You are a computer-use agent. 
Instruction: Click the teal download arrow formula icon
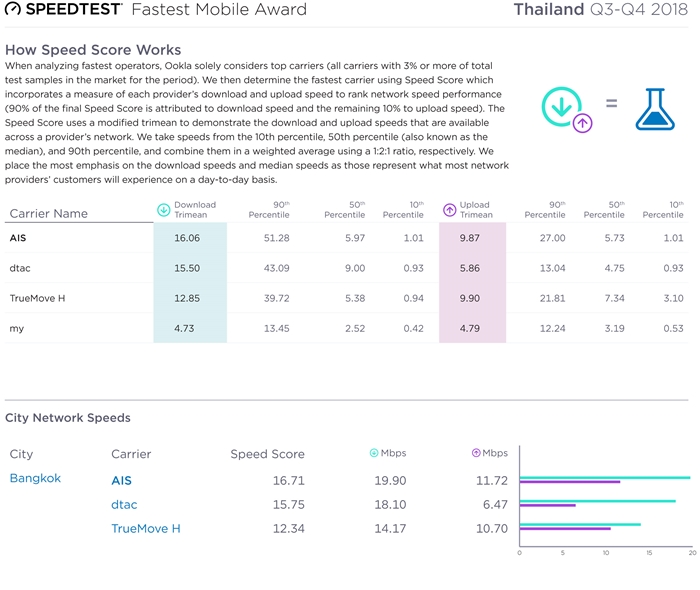[562, 107]
